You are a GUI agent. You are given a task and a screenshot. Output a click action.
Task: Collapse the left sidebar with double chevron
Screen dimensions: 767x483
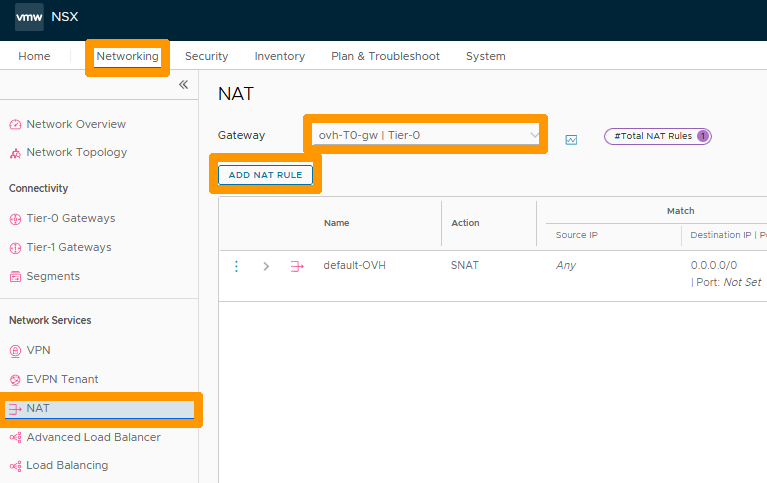coord(183,85)
